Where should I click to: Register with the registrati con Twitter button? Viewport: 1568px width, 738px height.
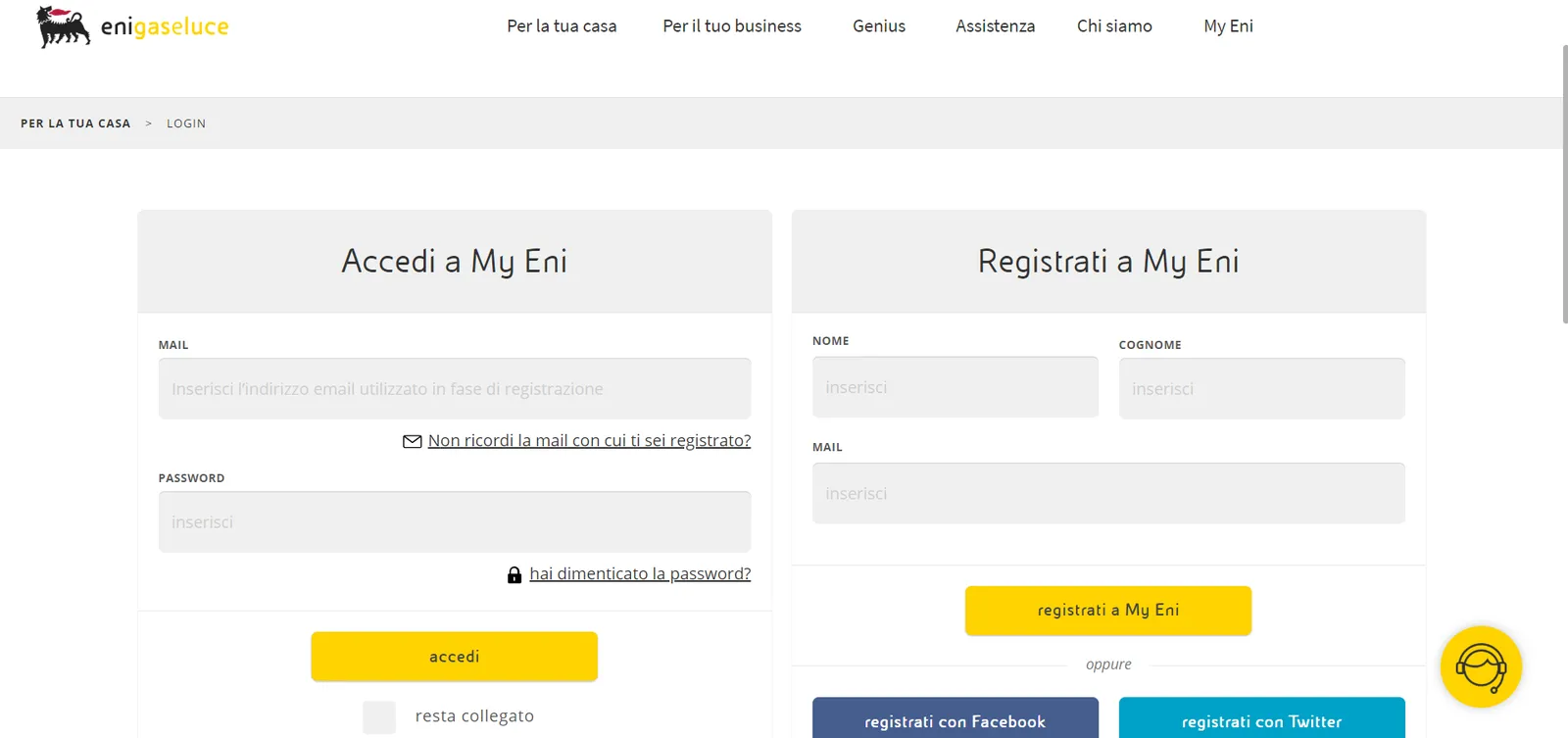click(x=1262, y=718)
